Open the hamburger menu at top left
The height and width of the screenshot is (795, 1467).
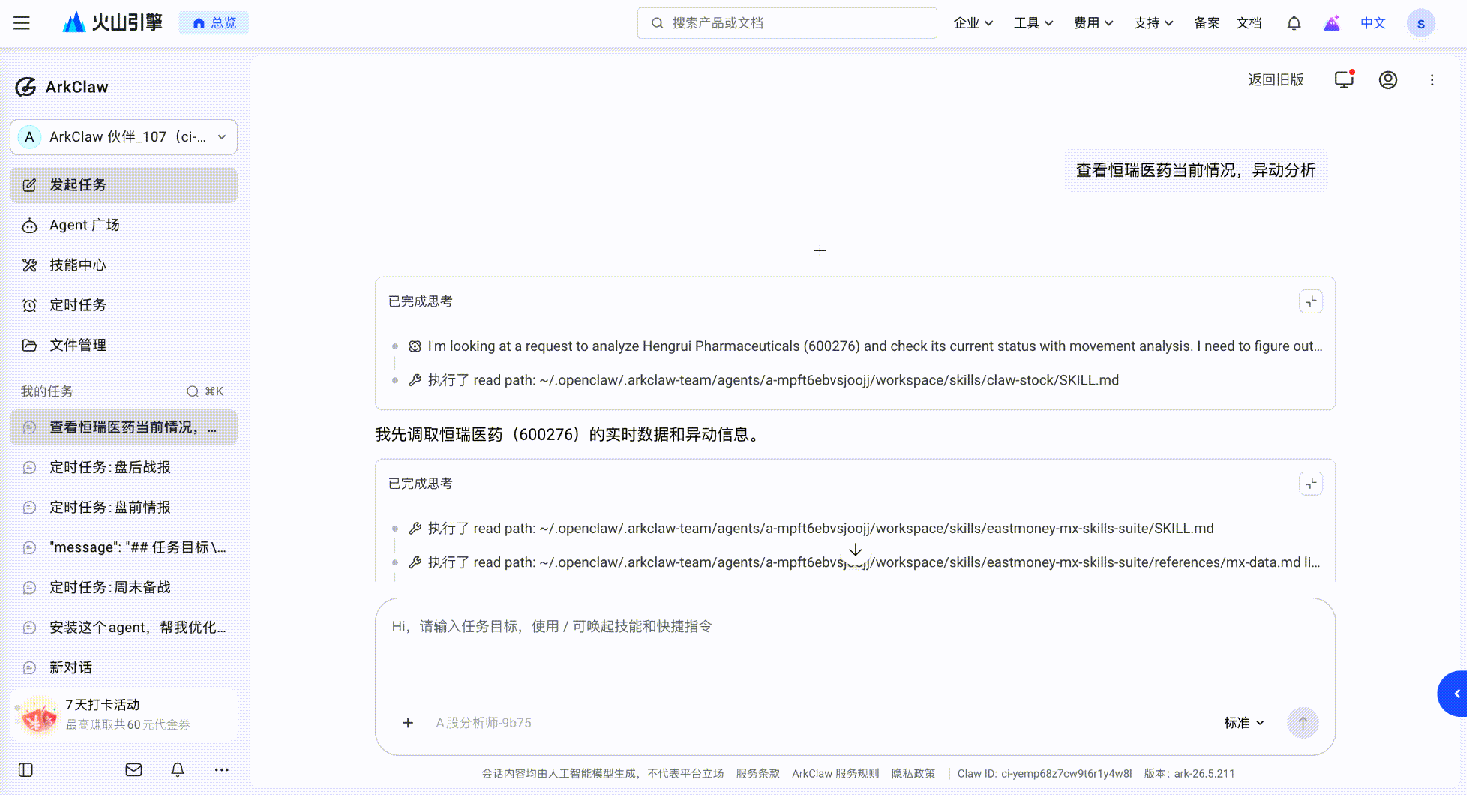click(21, 22)
